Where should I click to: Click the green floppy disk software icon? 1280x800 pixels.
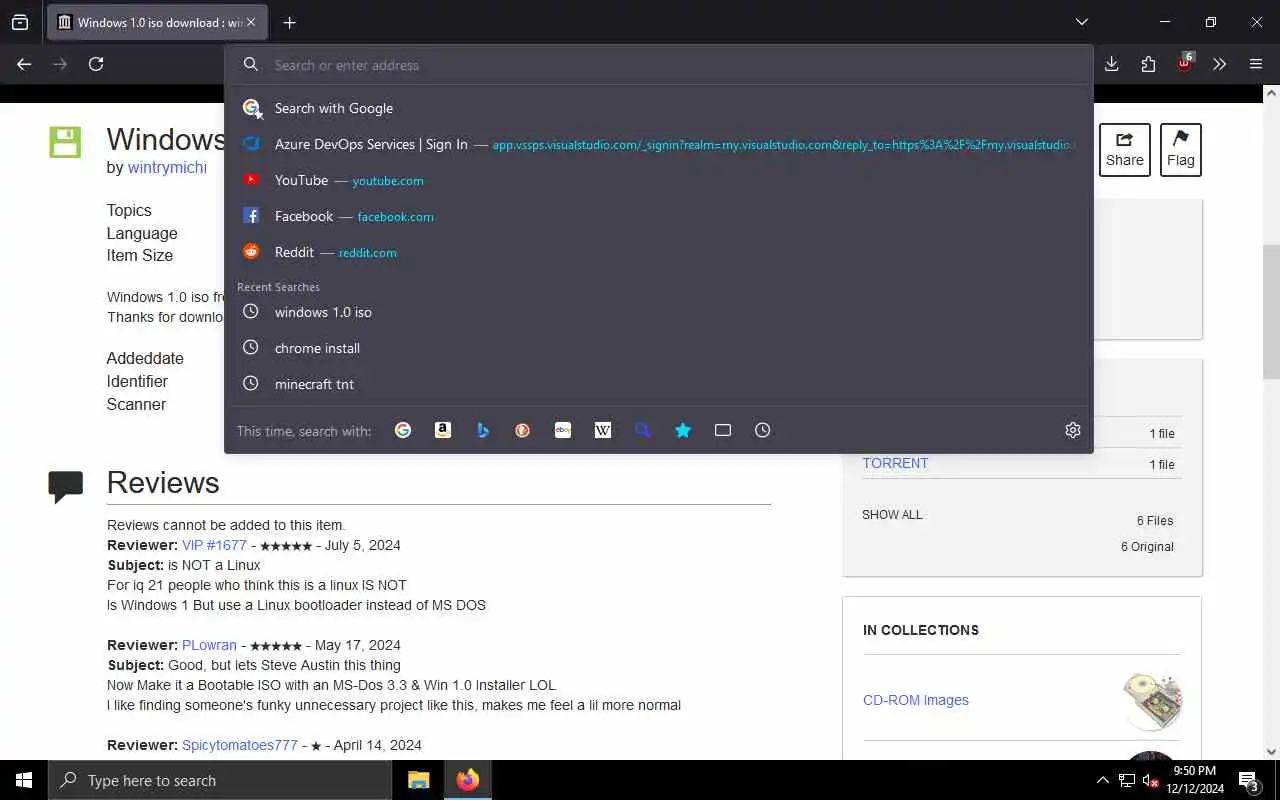pos(65,142)
